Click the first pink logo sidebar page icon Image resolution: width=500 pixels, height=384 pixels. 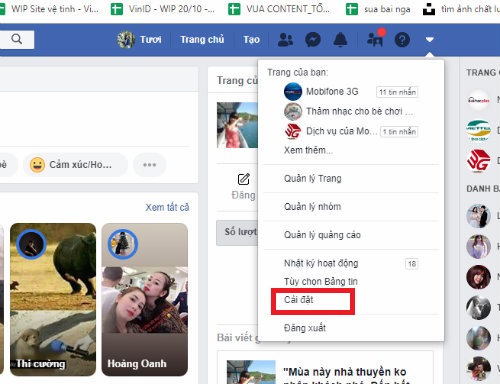click(x=478, y=100)
